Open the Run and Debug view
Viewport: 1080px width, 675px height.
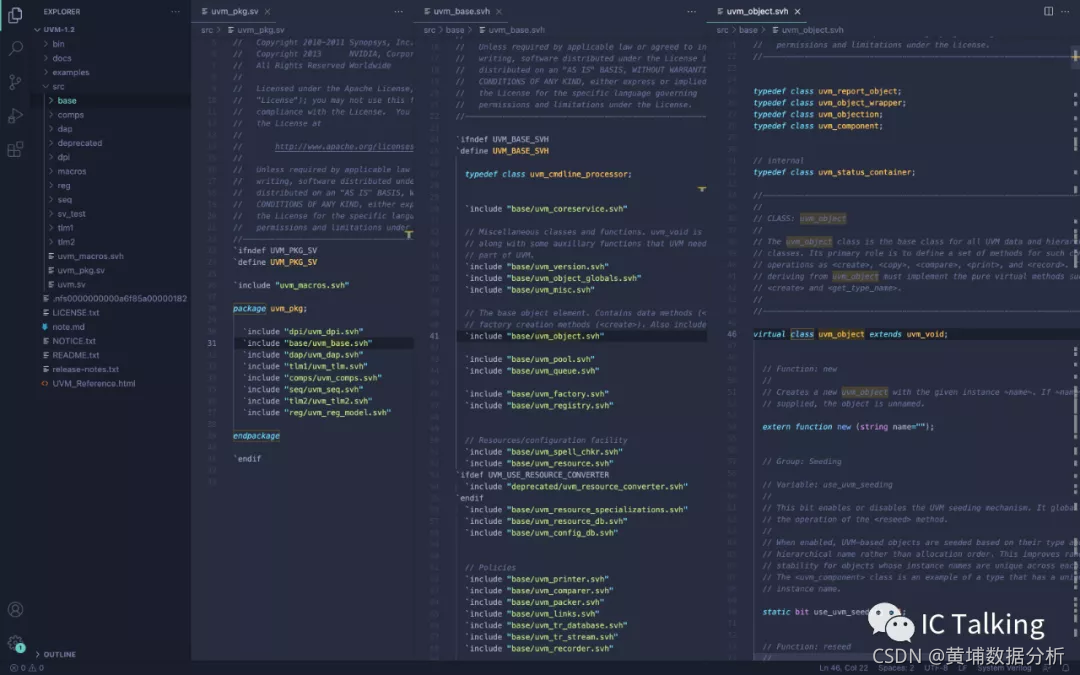(x=15, y=116)
